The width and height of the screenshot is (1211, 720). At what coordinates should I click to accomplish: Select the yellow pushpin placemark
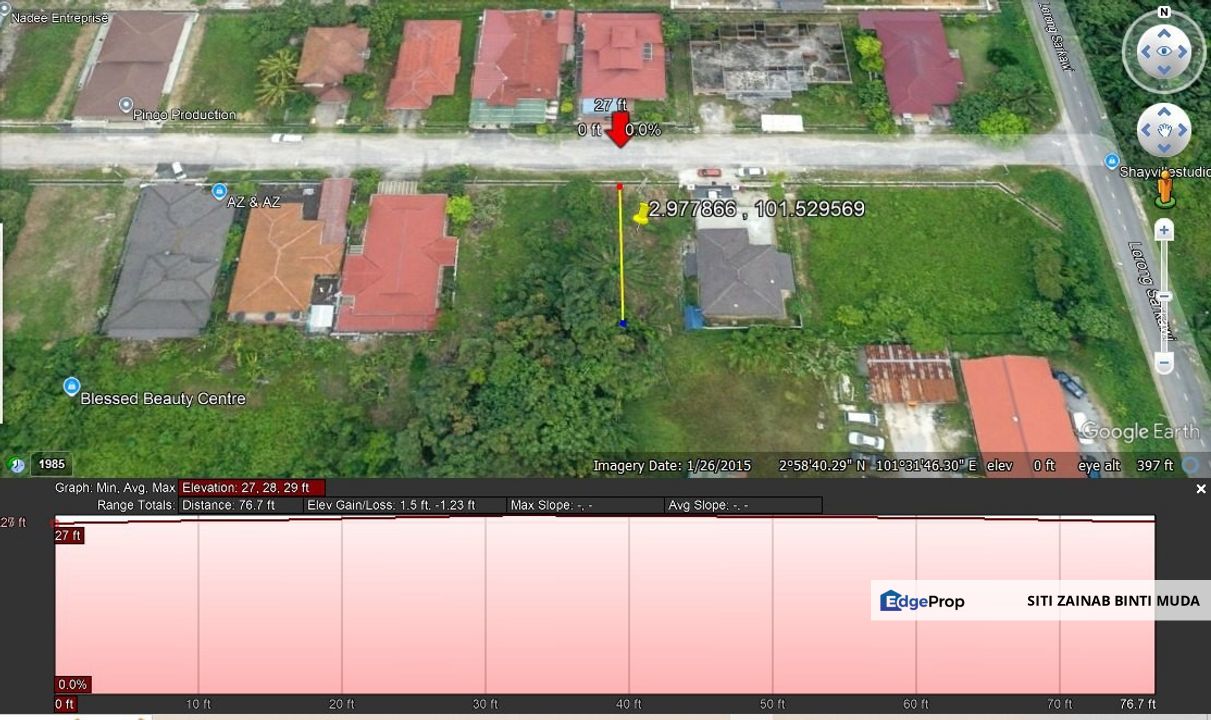641,214
